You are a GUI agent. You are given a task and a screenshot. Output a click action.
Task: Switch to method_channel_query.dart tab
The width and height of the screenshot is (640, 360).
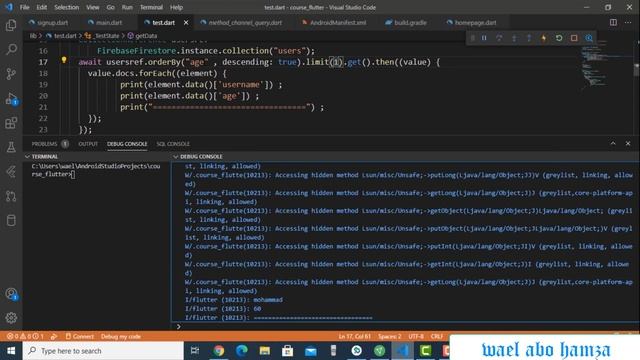[x=241, y=22]
